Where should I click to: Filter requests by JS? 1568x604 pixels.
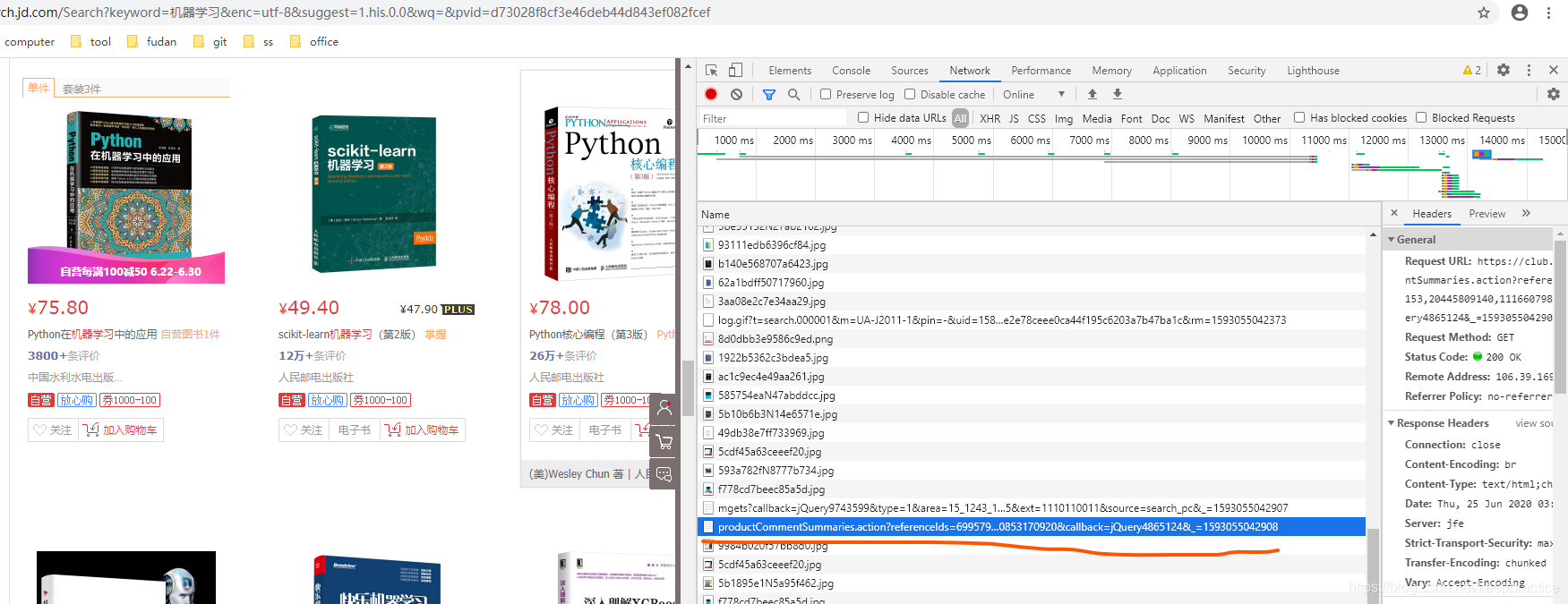click(x=1014, y=118)
